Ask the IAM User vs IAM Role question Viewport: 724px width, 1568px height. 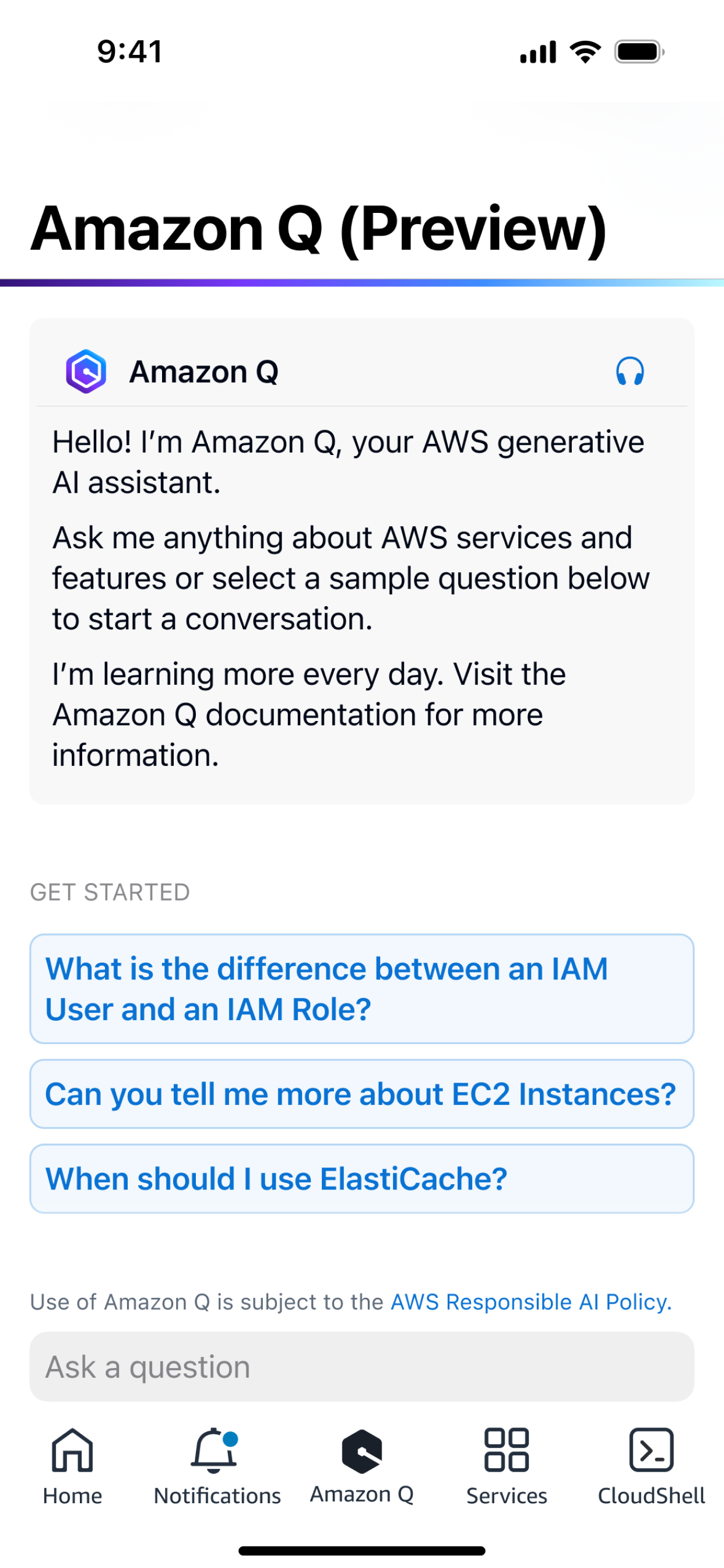362,989
